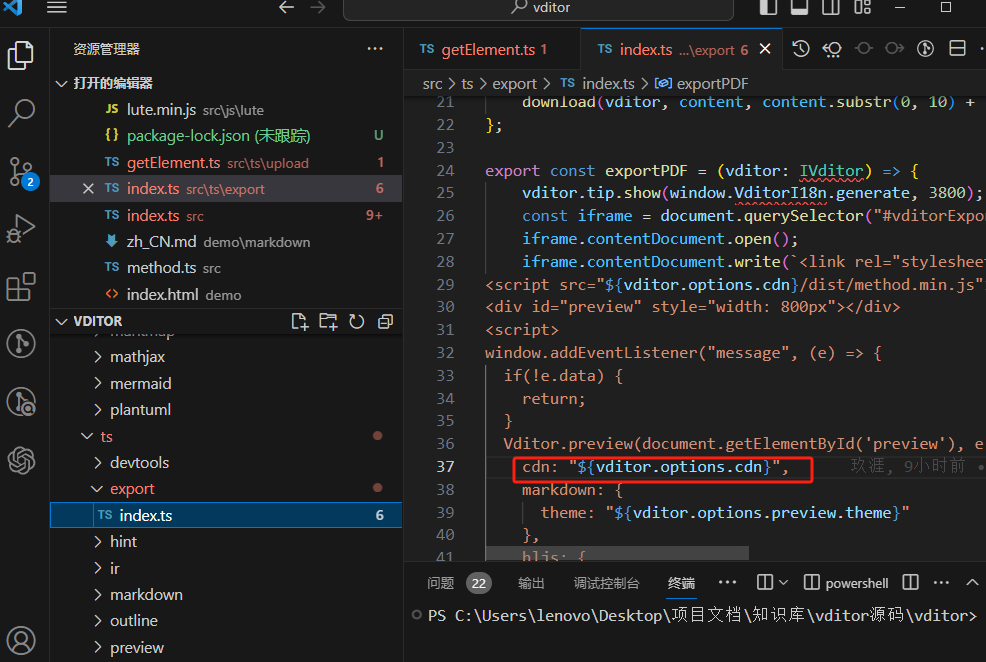Image resolution: width=986 pixels, height=662 pixels.
Task: Open Run and Debug view
Action: coord(21,229)
